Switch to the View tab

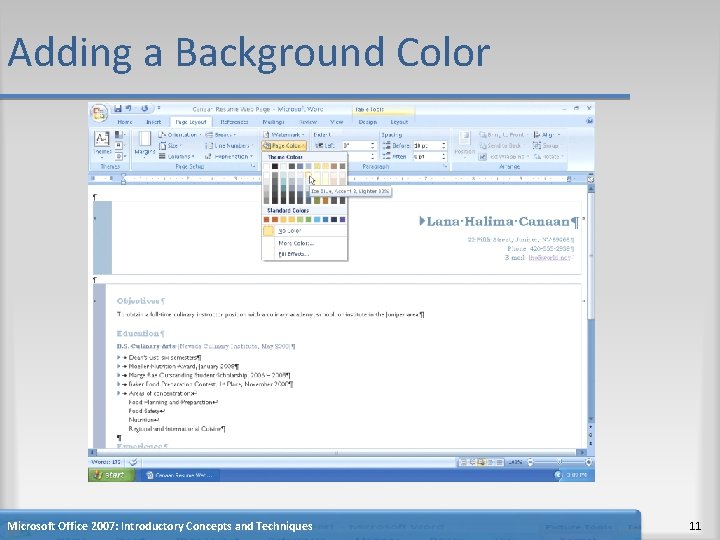pos(337,122)
